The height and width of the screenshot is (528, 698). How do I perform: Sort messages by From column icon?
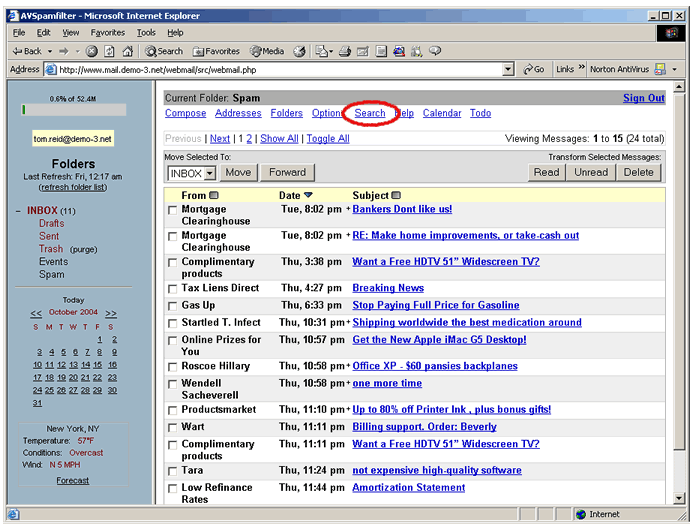coord(214,195)
